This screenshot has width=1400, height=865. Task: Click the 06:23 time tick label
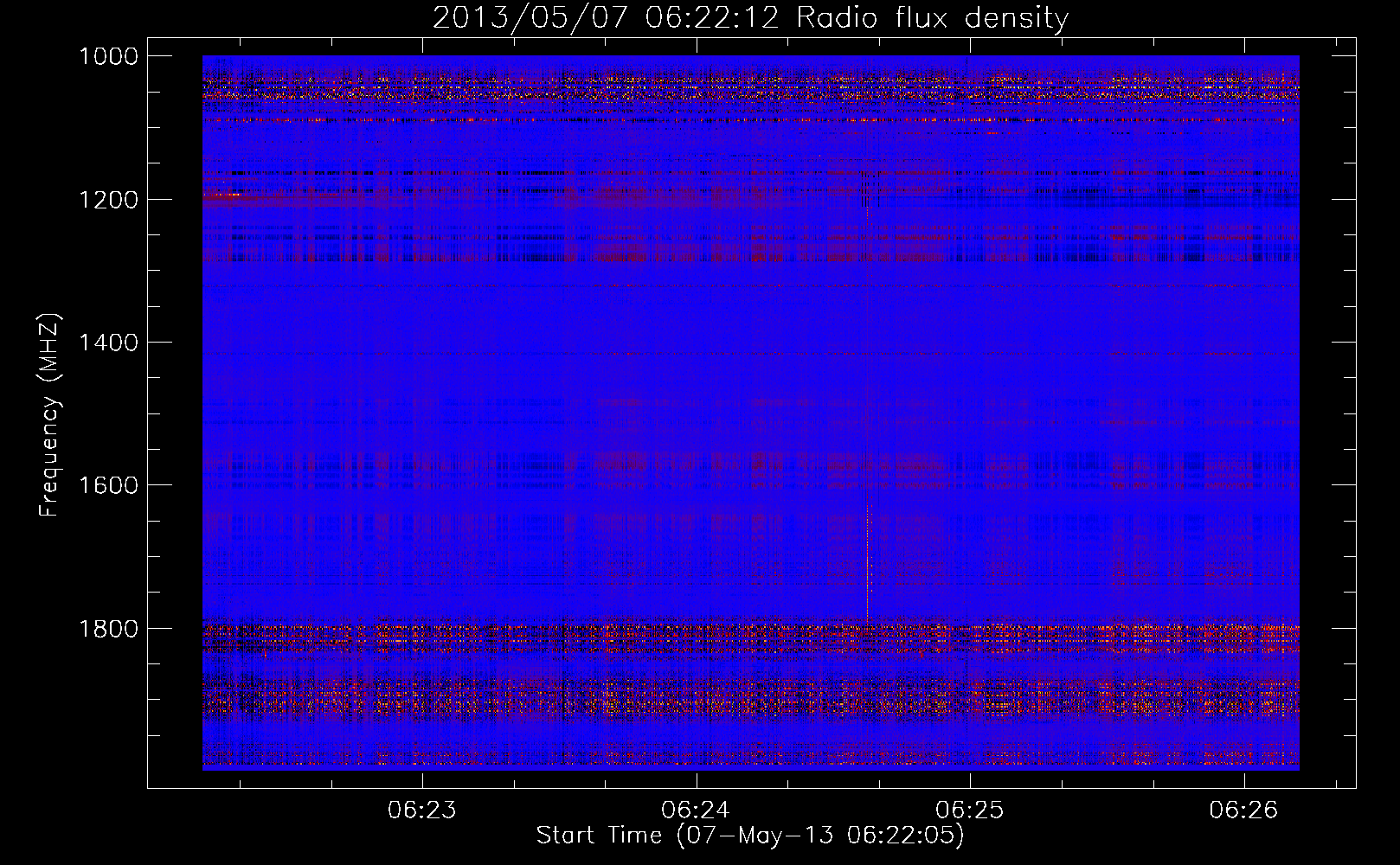pos(421,811)
